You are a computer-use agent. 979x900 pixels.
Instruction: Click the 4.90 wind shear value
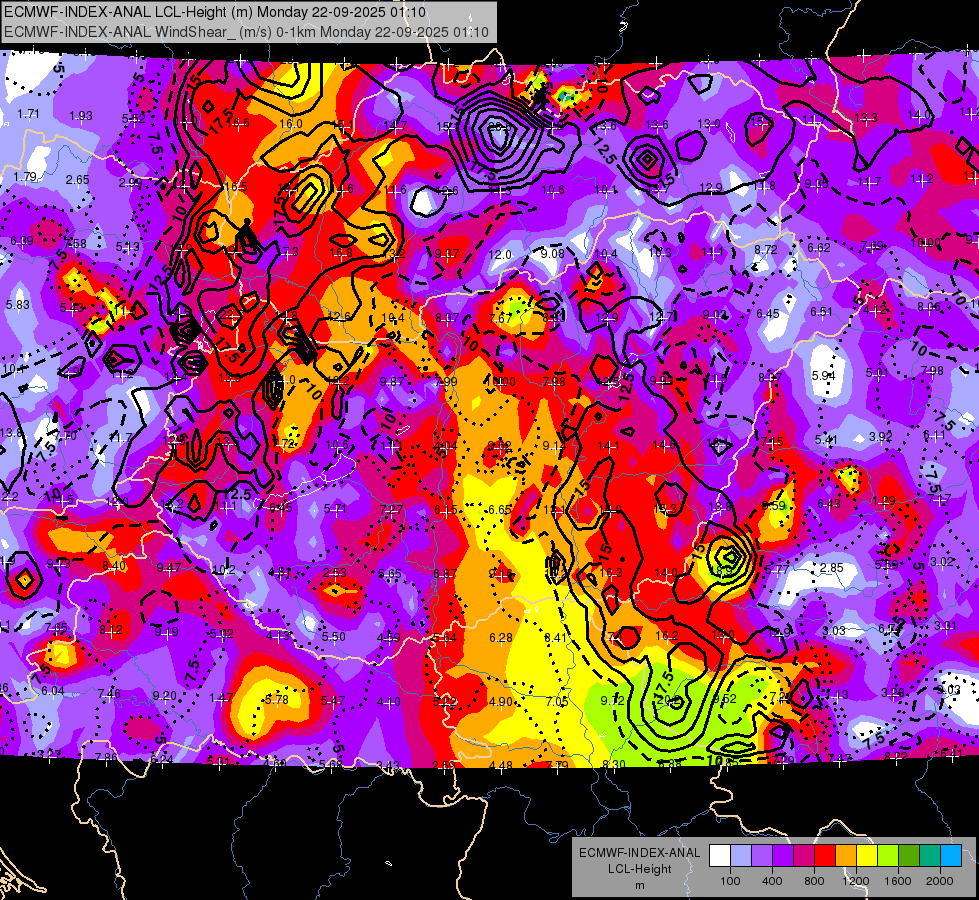tap(501, 701)
